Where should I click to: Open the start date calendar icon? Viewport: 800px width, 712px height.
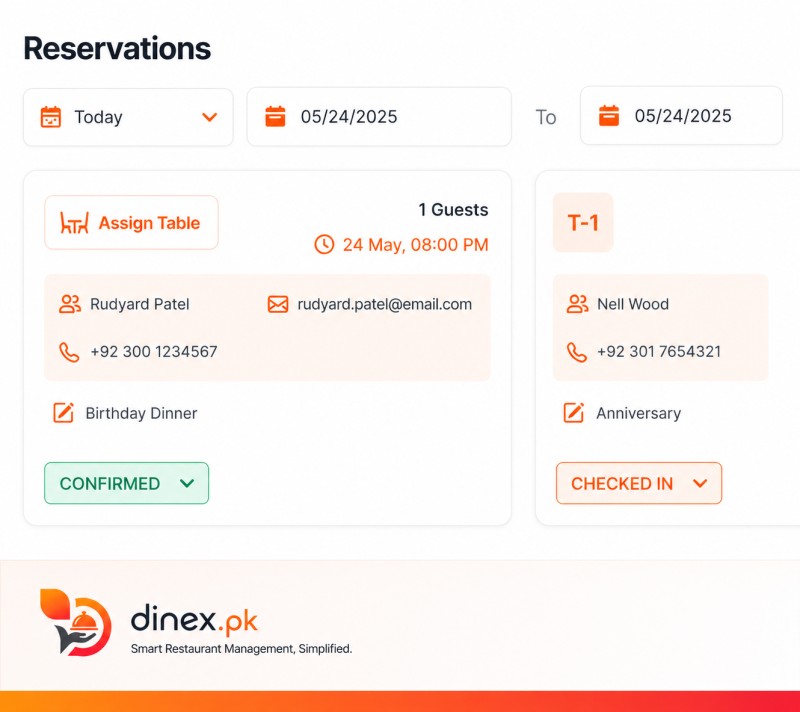tap(275, 116)
